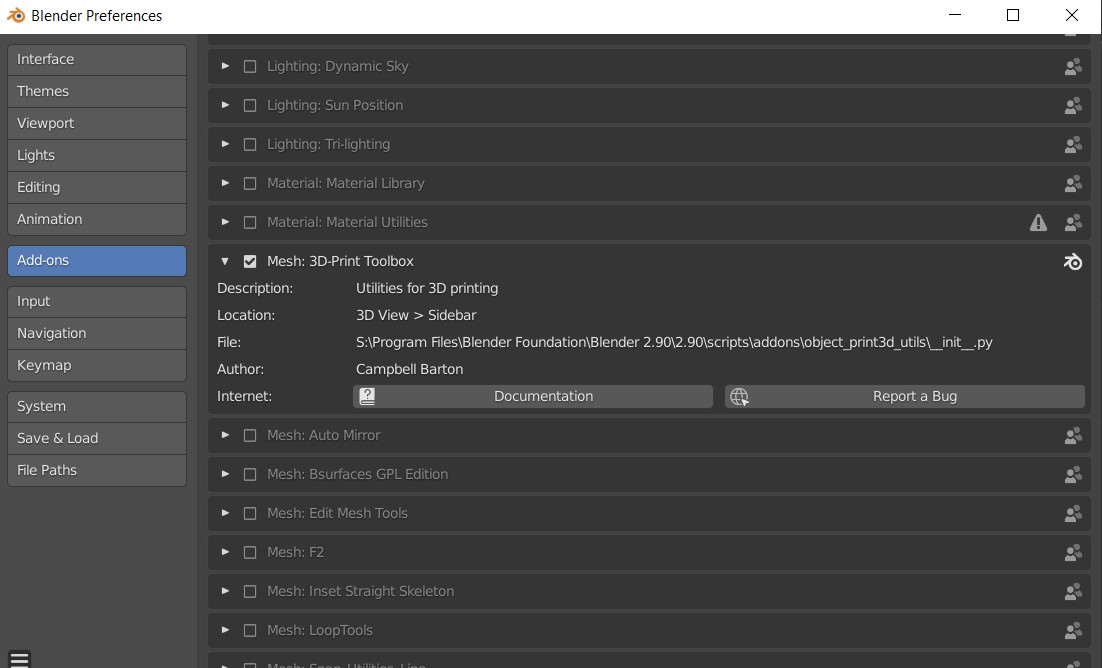Click the warning icon on Material Utilities
The height and width of the screenshot is (668, 1102).
(1038, 222)
